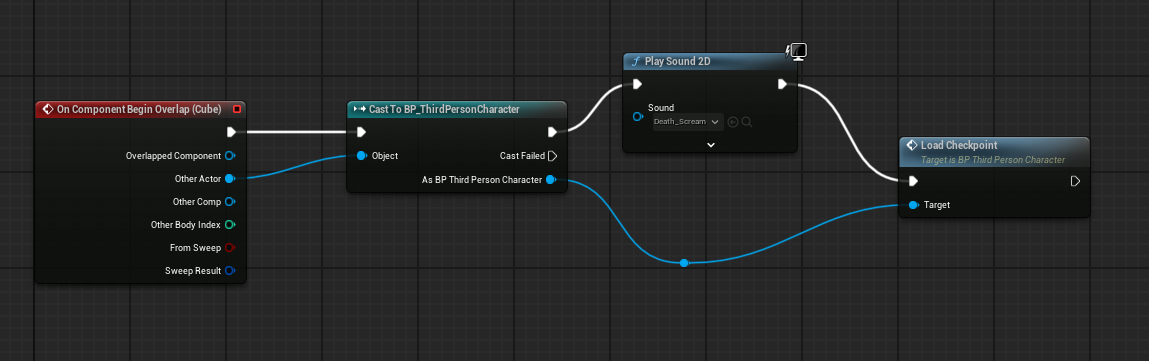Click the event icon beside On Component Begin Overlap title
Image resolution: width=1149 pixels, height=361 pixels.
[x=48, y=109]
